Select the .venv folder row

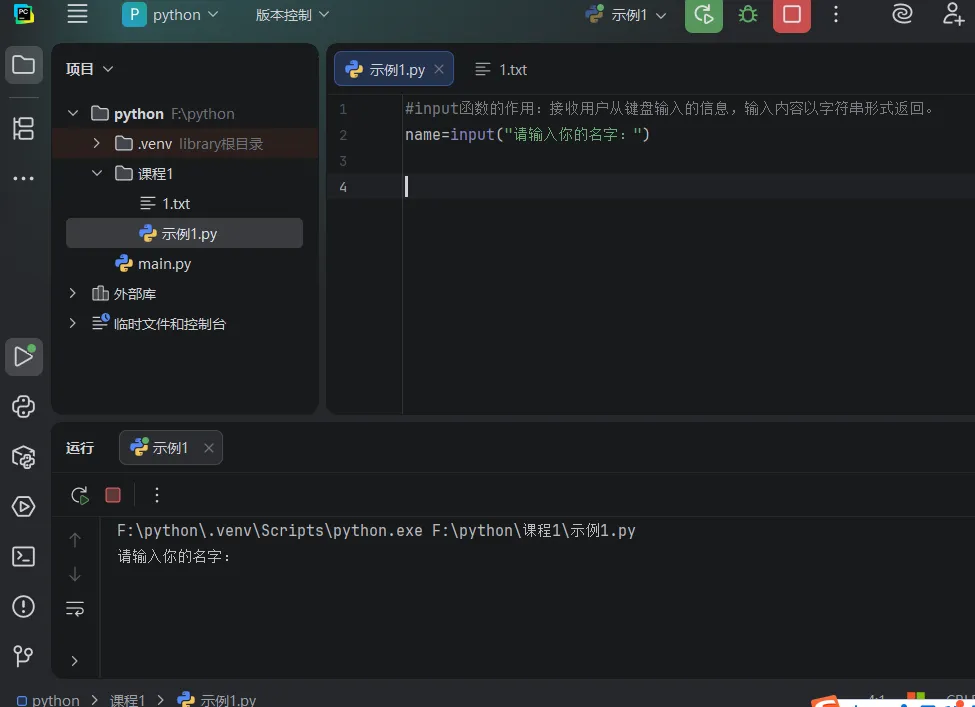pos(185,144)
